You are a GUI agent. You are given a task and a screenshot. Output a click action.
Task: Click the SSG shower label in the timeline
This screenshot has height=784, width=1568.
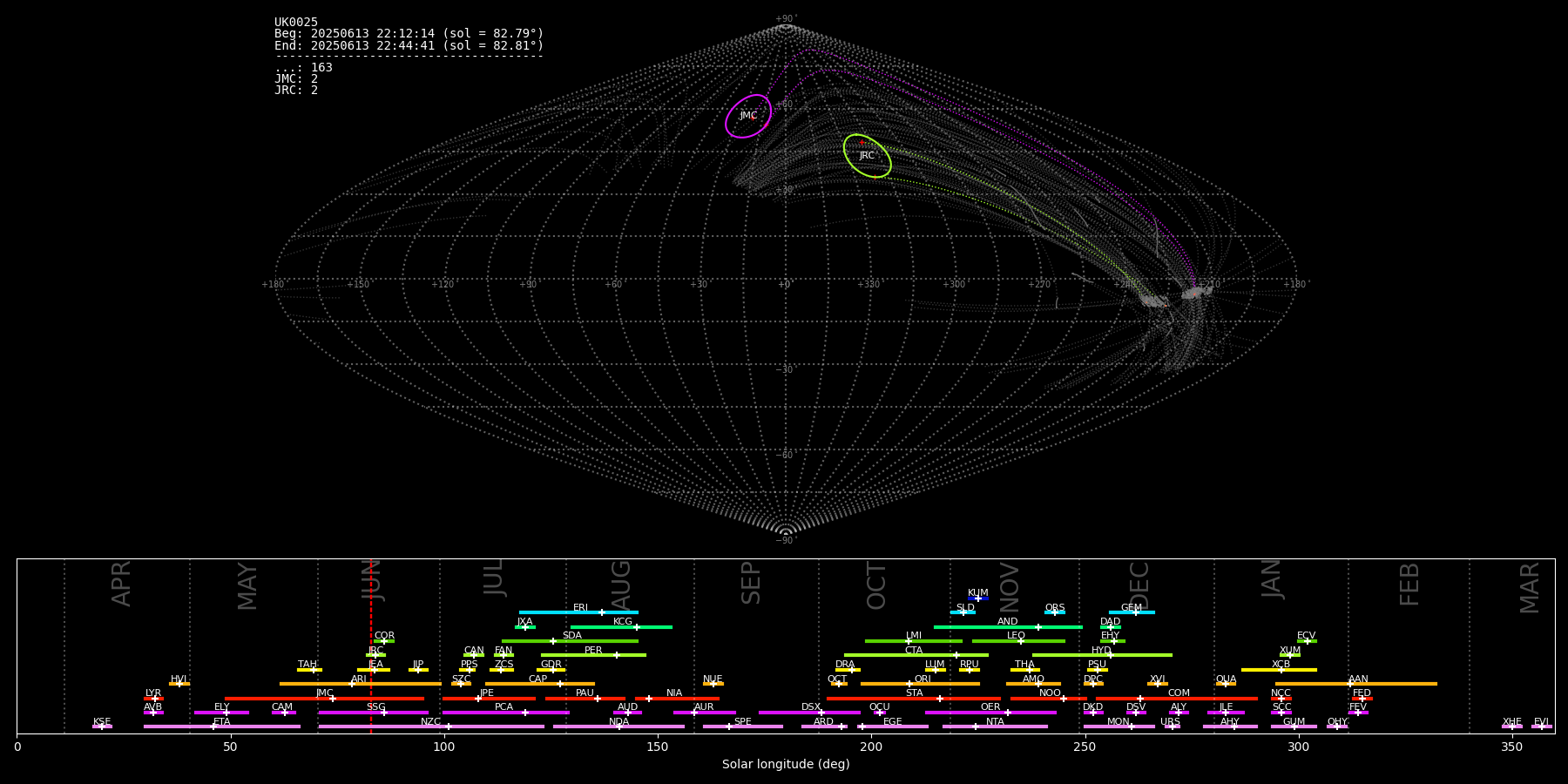(375, 707)
